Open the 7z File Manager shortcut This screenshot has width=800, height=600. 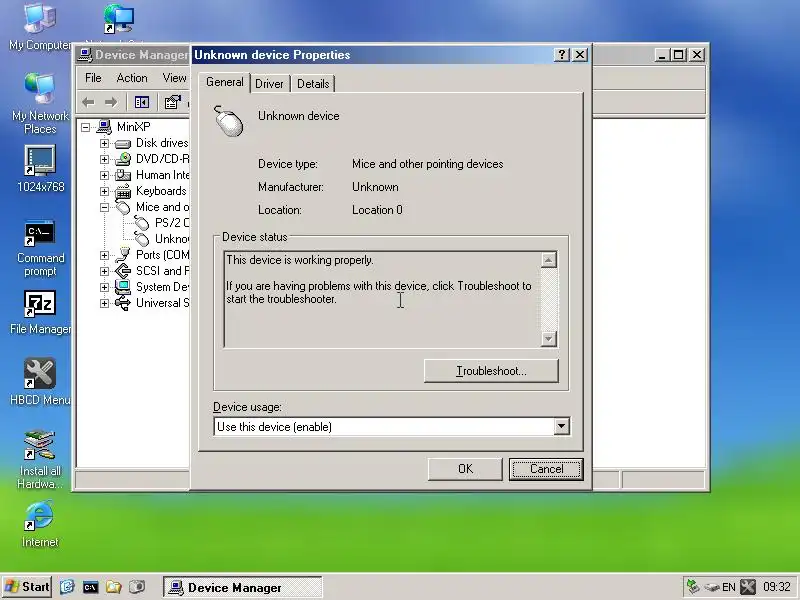[x=40, y=313]
